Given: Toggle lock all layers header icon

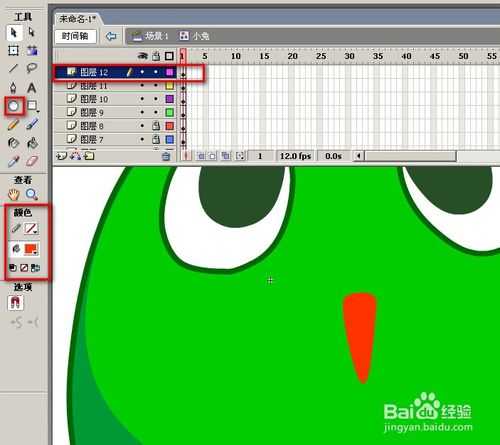Looking at the screenshot, I should (x=156, y=56).
